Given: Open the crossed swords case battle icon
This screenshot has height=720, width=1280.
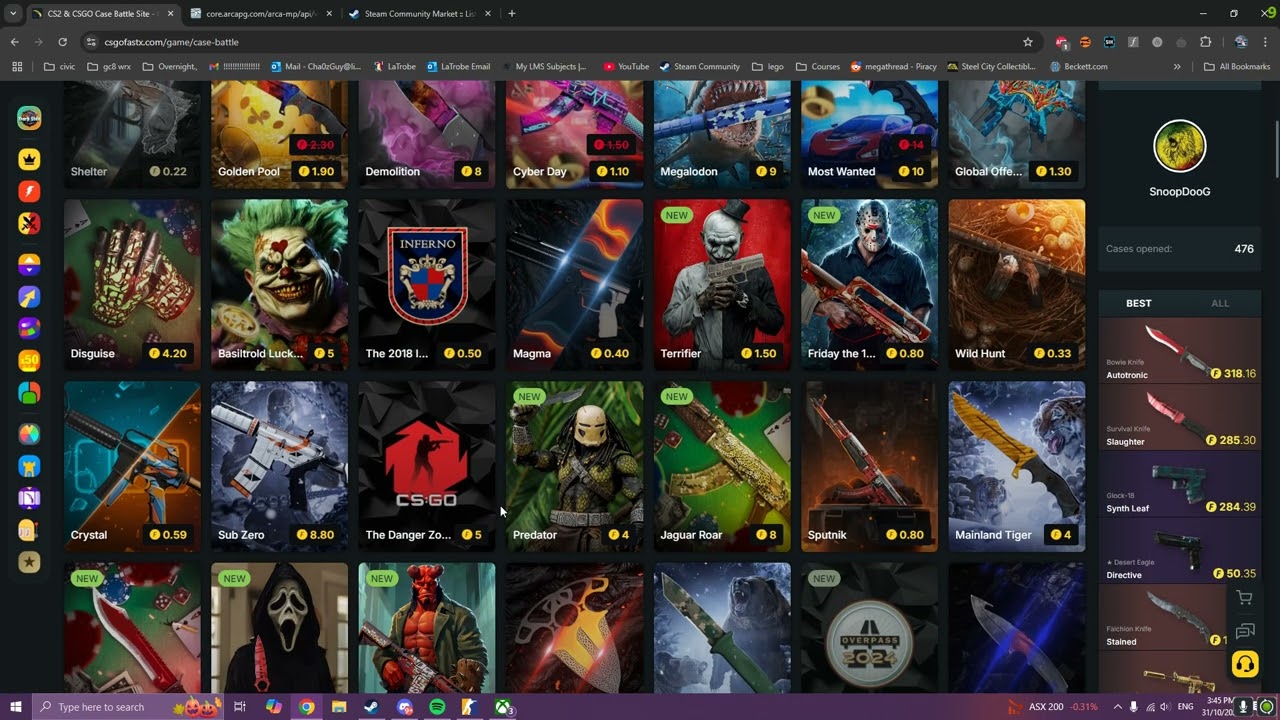Looking at the screenshot, I should pyautogui.click(x=29, y=223).
